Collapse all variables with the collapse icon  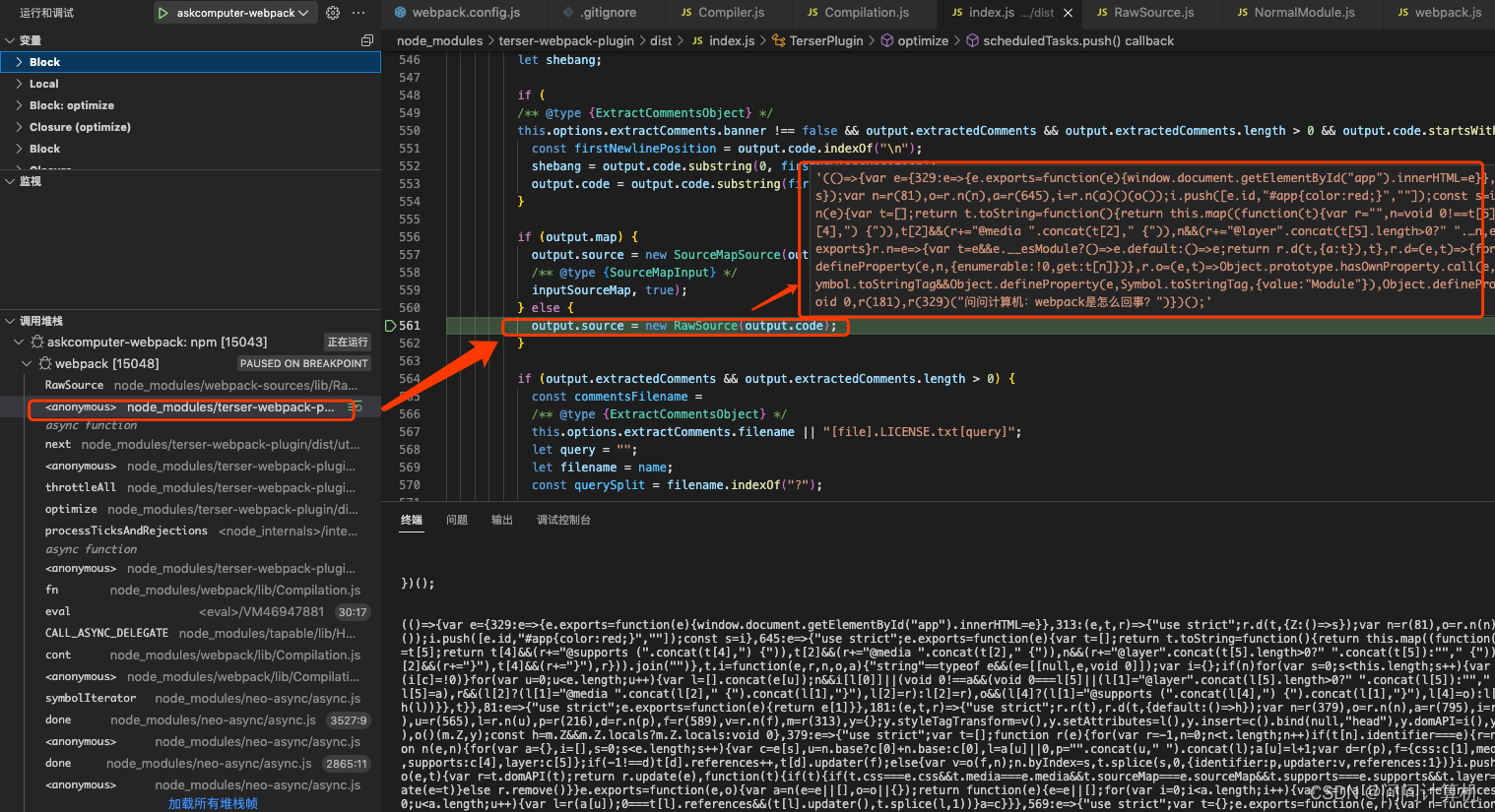tap(367, 40)
